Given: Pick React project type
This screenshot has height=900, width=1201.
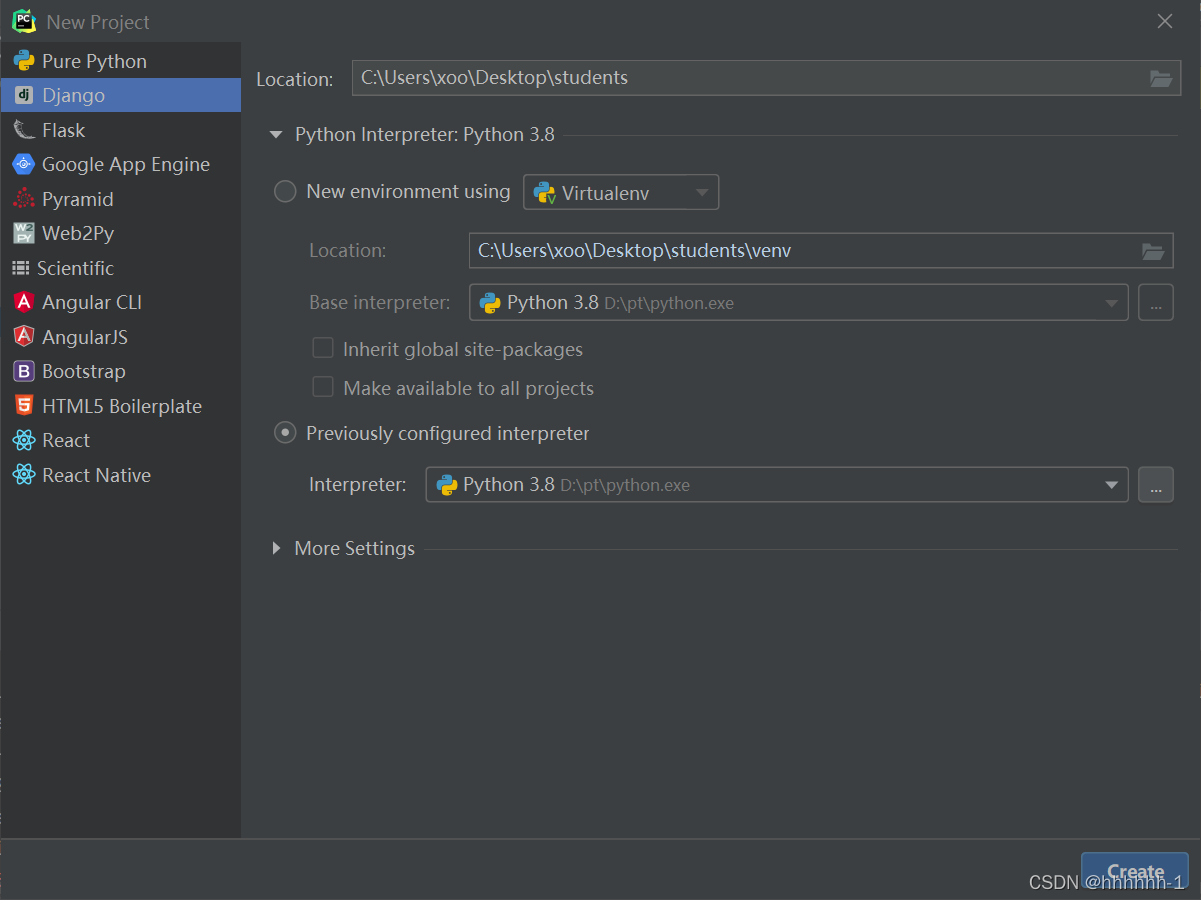Looking at the screenshot, I should (x=120, y=440).
